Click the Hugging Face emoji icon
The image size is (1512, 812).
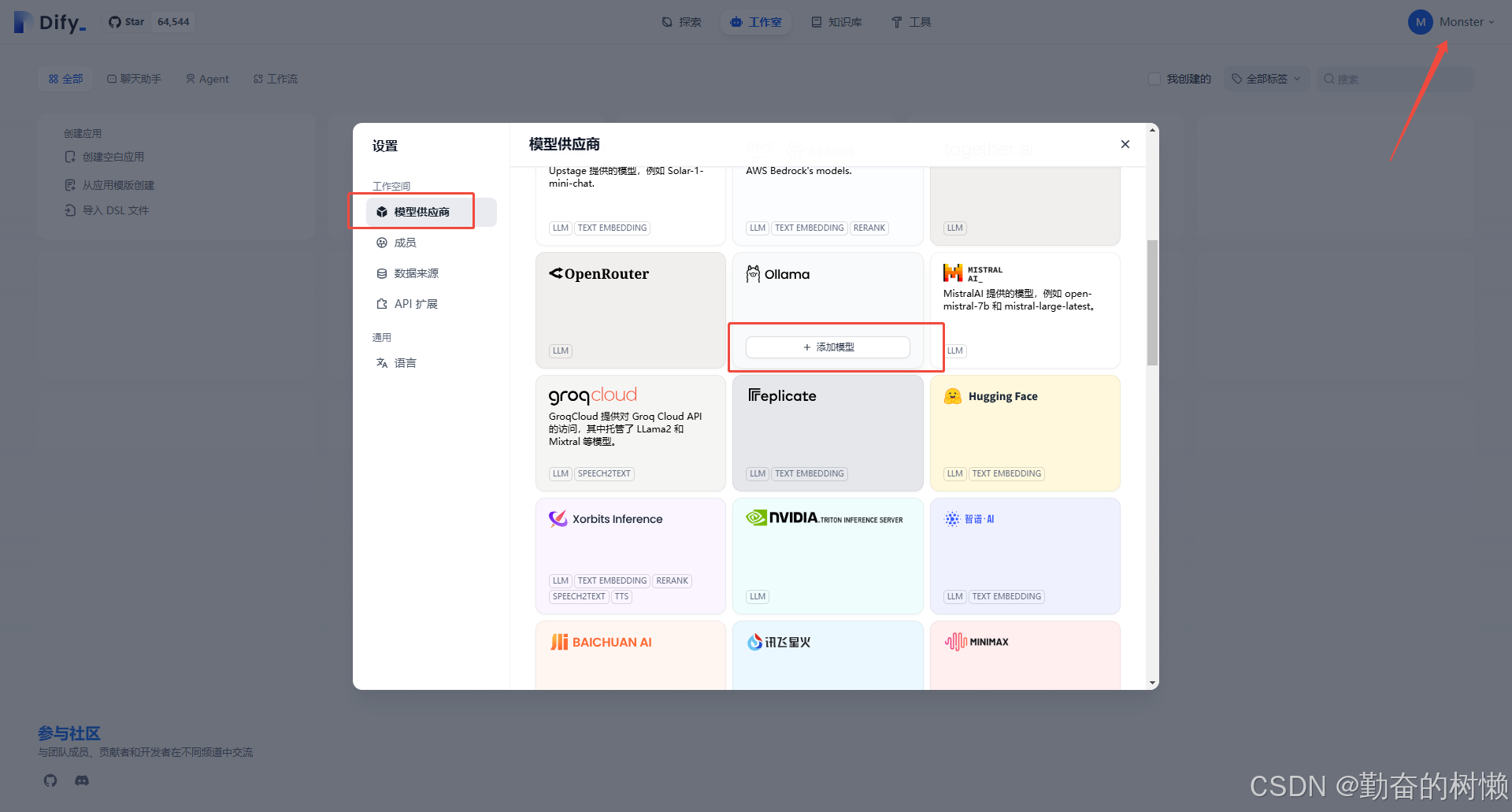coord(953,396)
